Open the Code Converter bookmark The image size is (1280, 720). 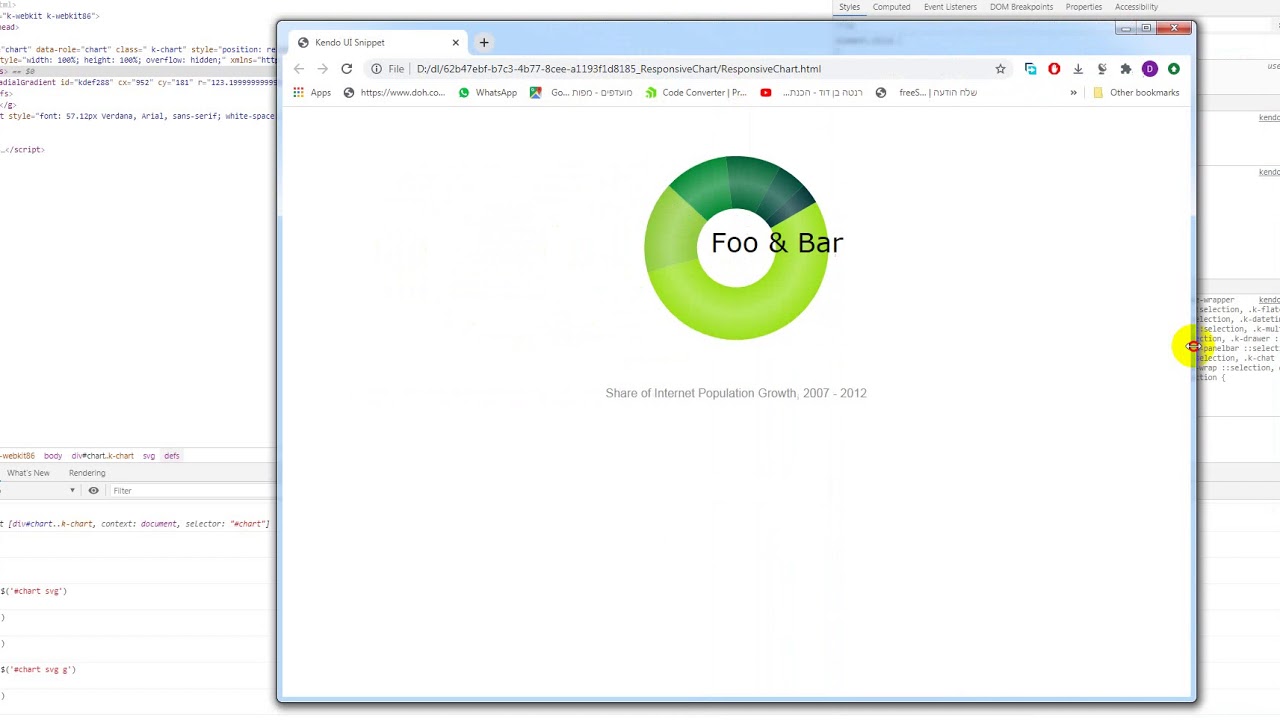coord(696,93)
